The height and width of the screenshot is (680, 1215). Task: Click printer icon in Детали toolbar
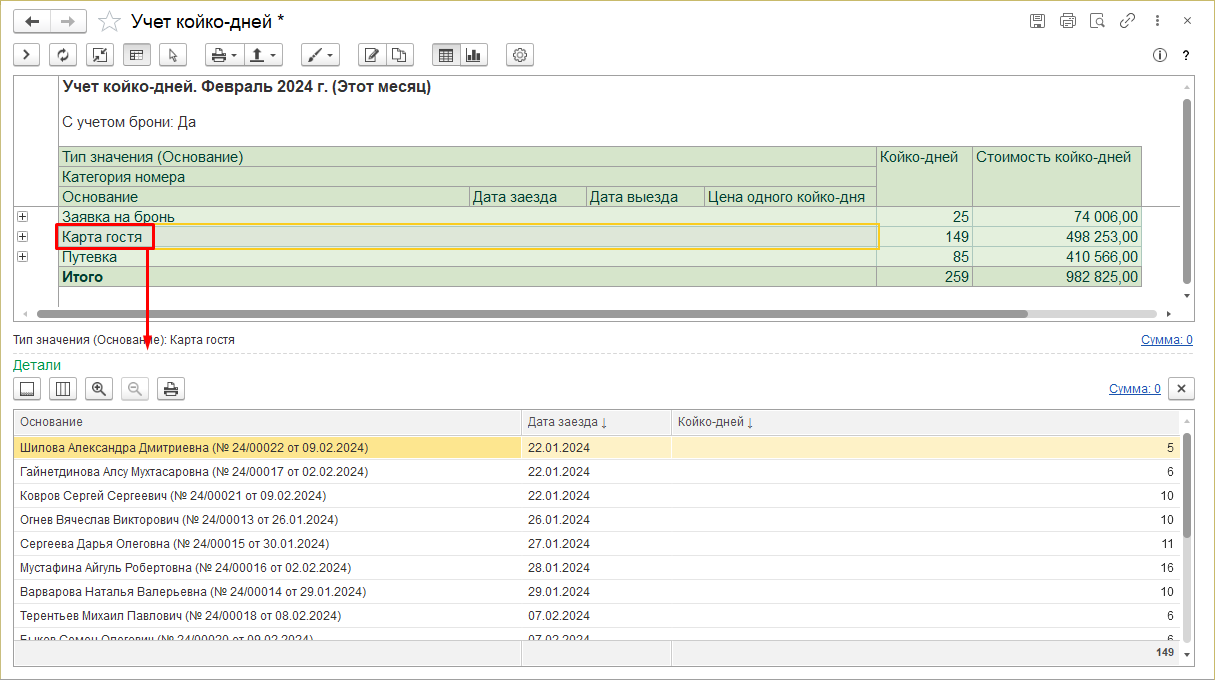click(171, 389)
